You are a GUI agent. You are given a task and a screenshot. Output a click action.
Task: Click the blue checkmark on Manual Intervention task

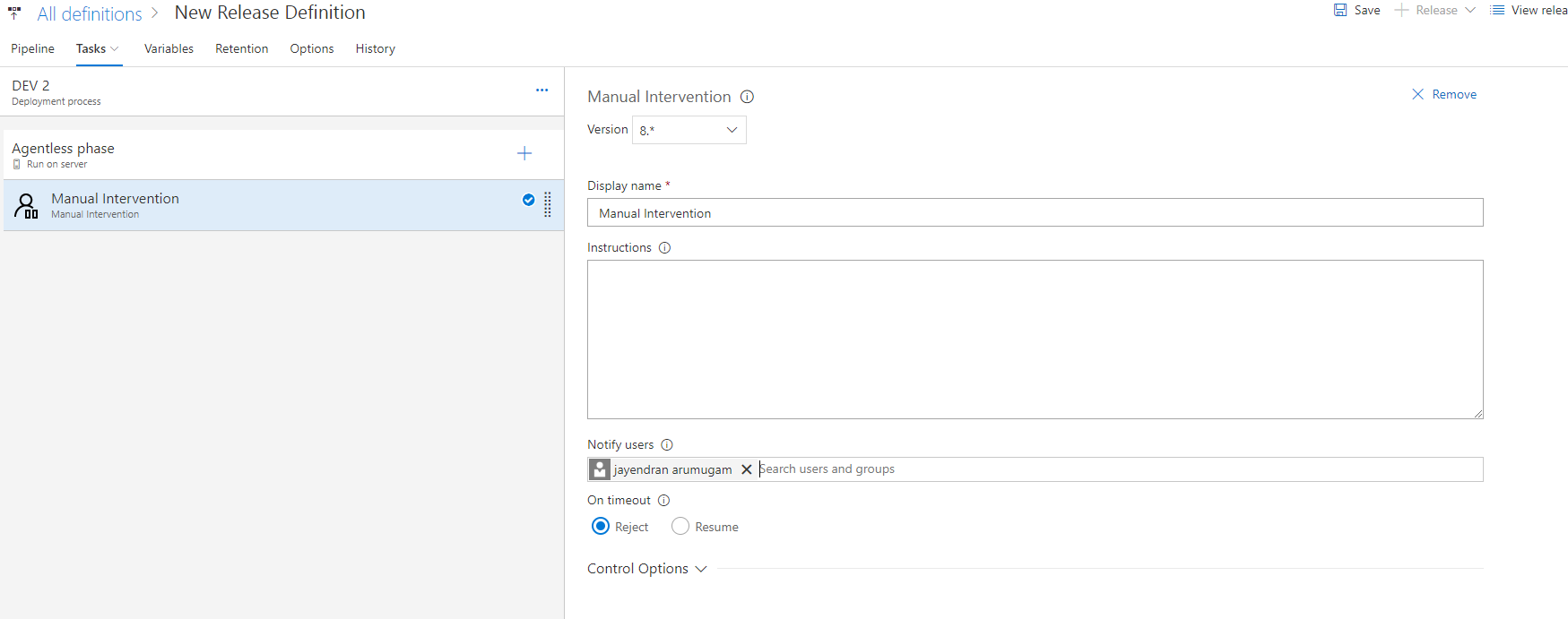click(x=528, y=200)
